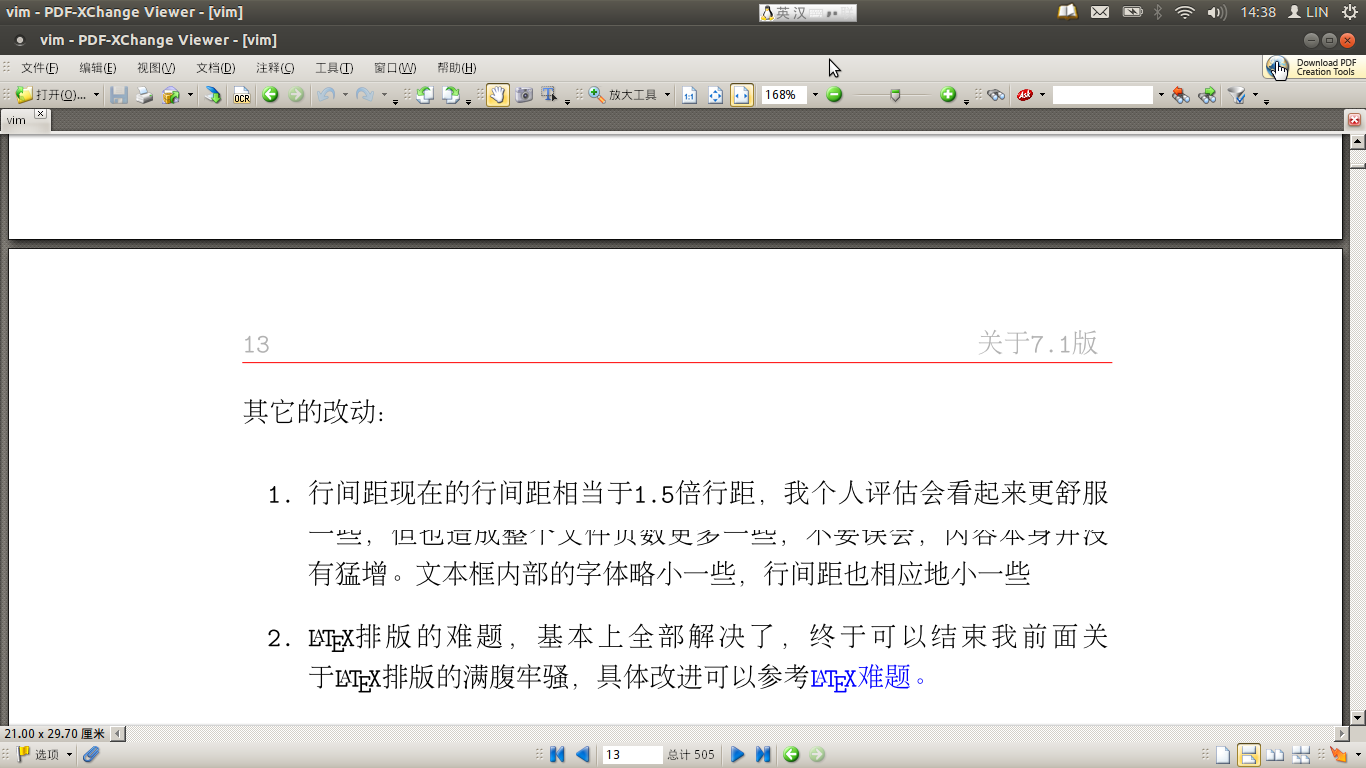Click in the toolbar search text field

(1103, 95)
